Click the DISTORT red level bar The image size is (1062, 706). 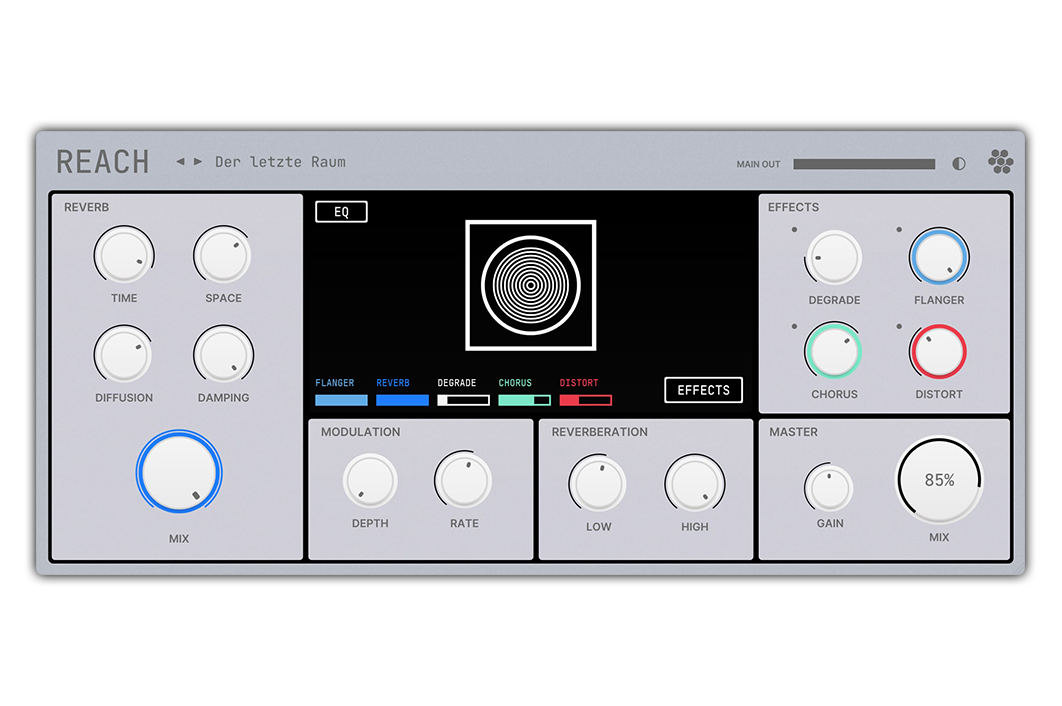[x=585, y=400]
